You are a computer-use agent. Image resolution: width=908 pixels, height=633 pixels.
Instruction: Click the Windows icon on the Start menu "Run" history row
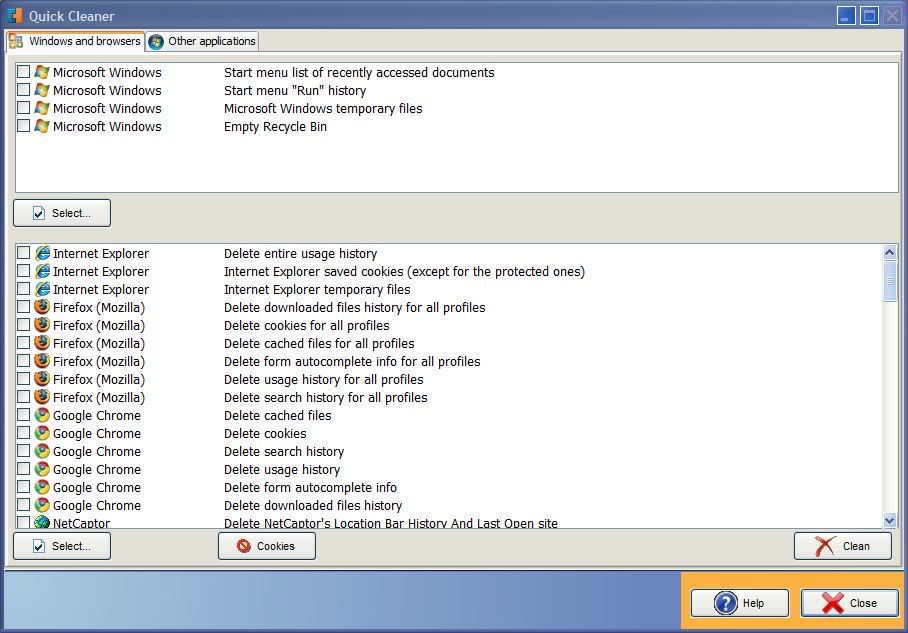pyautogui.click(x=42, y=90)
